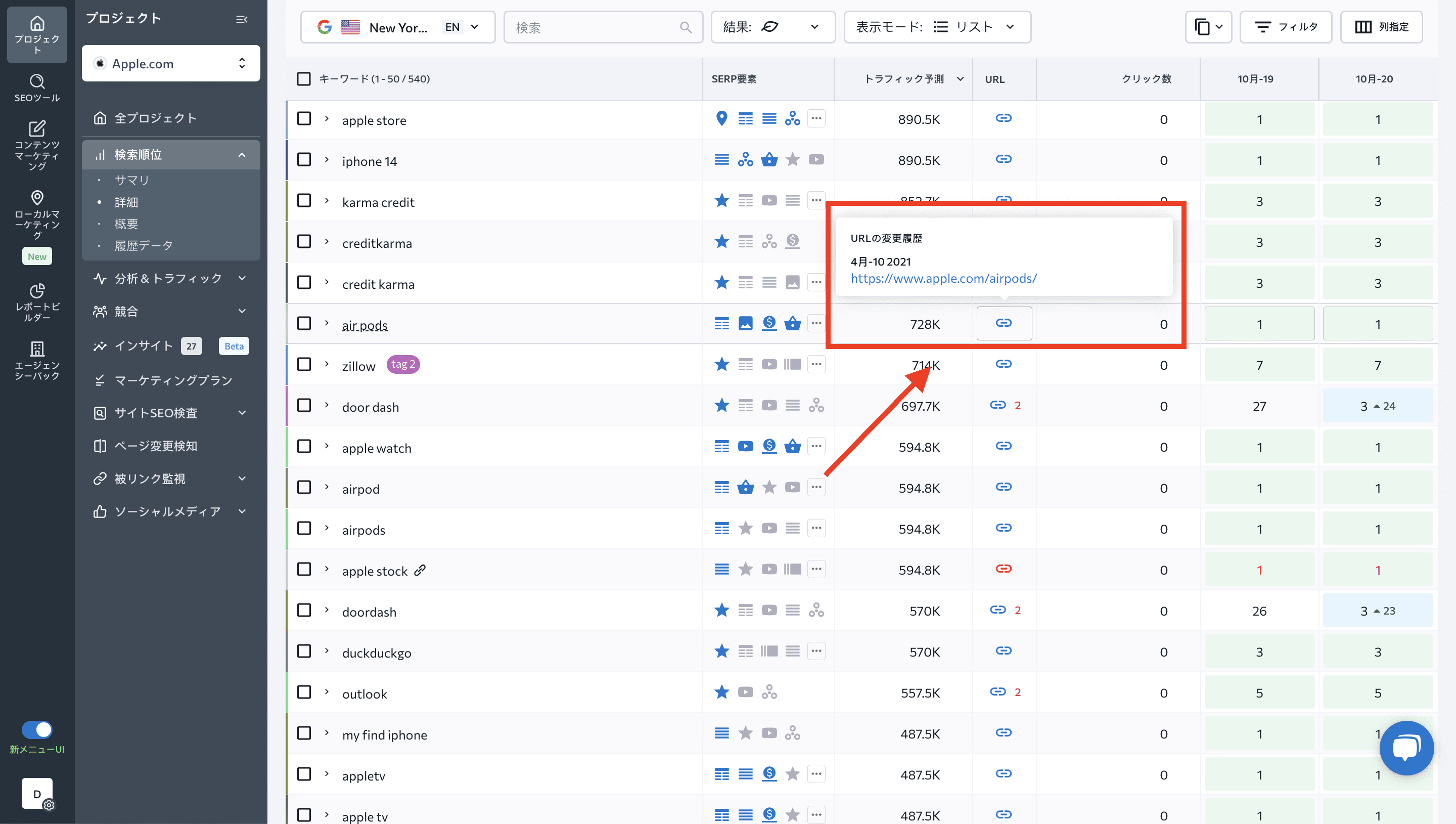
Task: Check the checkbox for karma credit
Action: coord(304,200)
